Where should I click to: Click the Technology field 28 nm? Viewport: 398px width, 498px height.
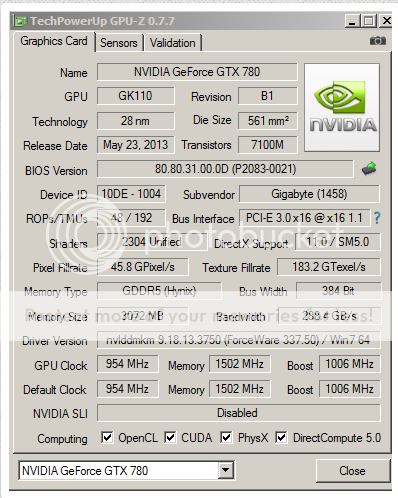coord(135,121)
